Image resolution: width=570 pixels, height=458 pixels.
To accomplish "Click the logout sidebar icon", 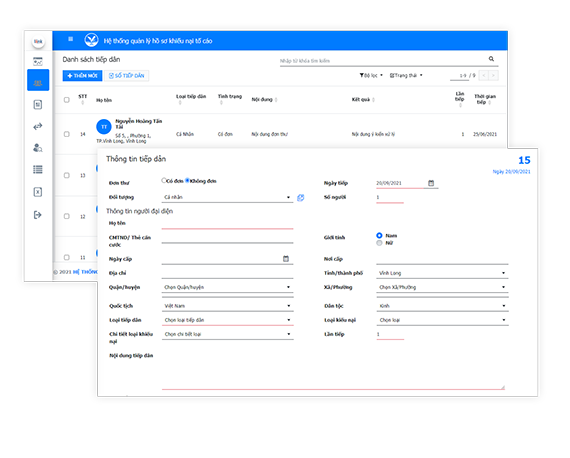I will (38, 215).
